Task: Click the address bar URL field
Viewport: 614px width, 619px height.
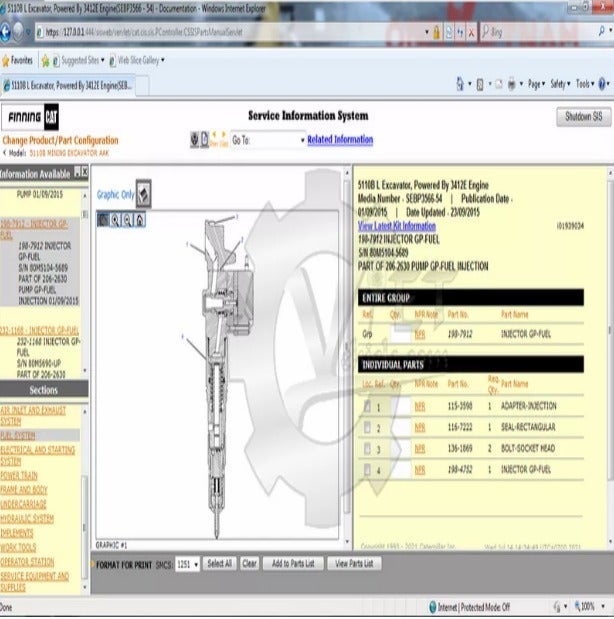Action: pos(229,32)
